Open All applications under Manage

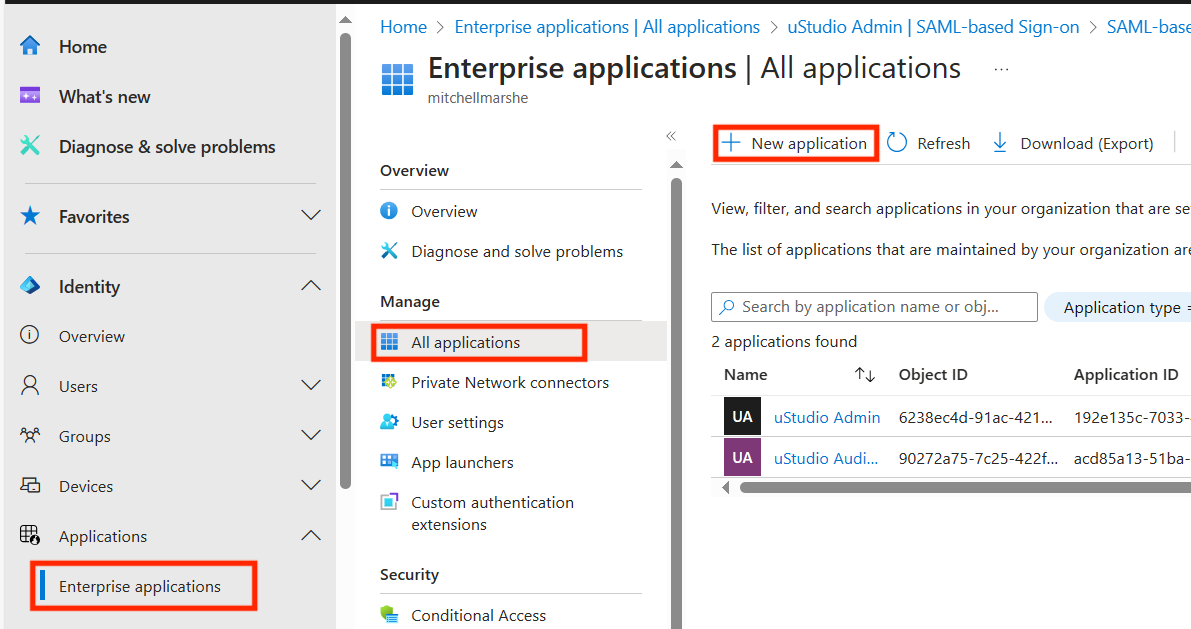click(x=465, y=343)
